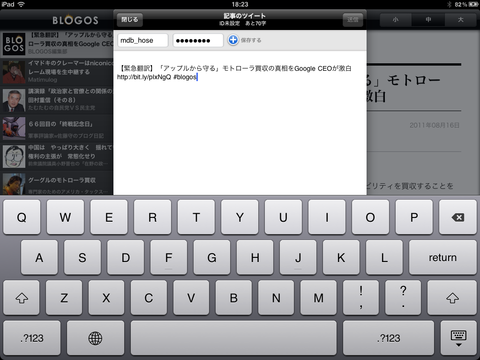This screenshot has height=360, width=480.
Task: Tap the 送信 send button
Action: [x=353, y=20]
